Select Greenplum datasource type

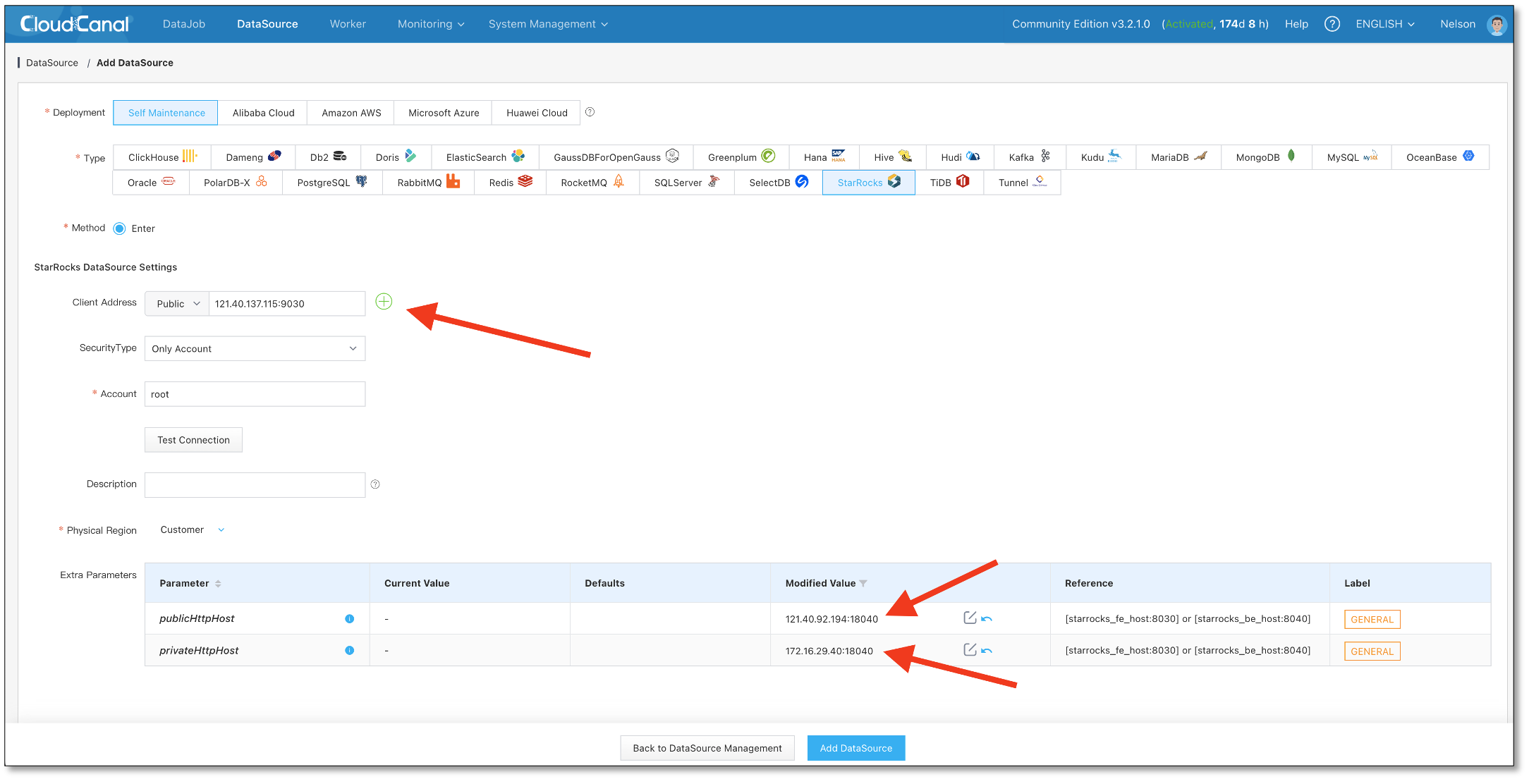(741, 157)
